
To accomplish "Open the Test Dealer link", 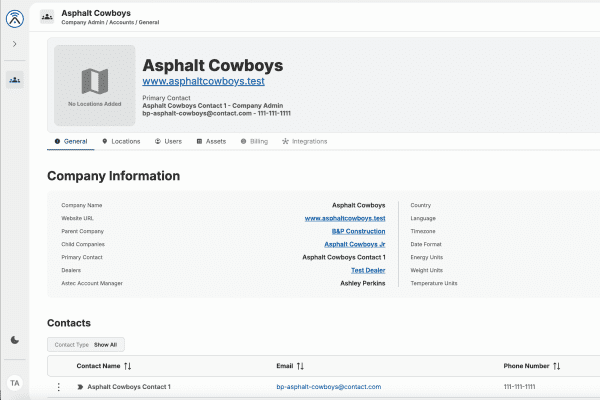I will [x=368, y=270].
